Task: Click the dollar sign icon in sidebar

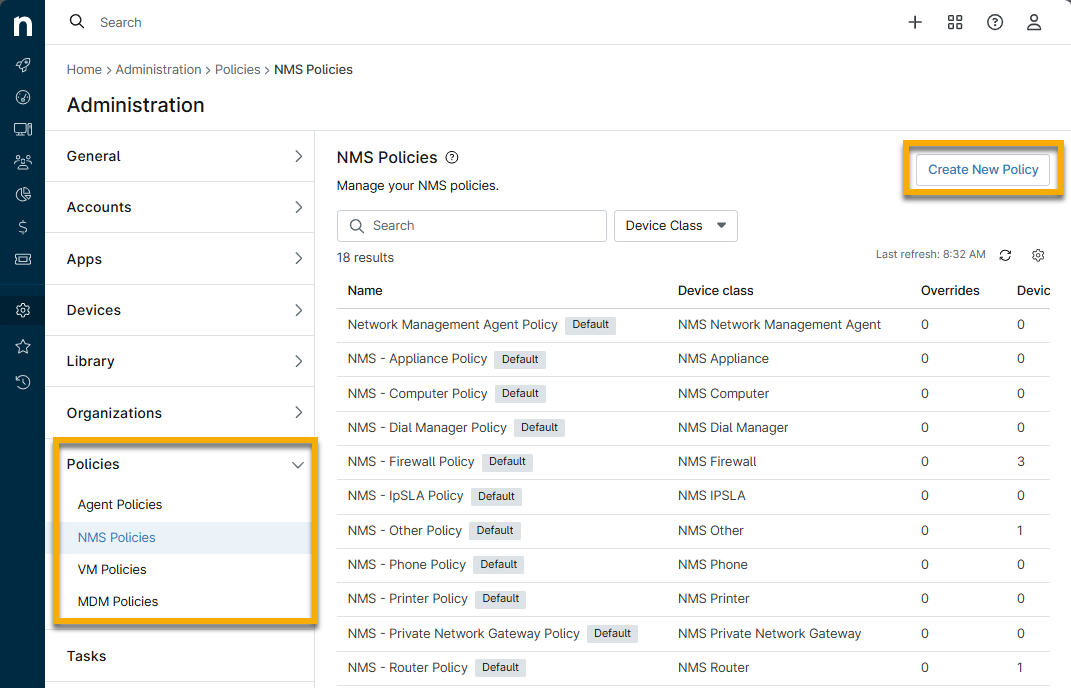Action: (x=23, y=227)
